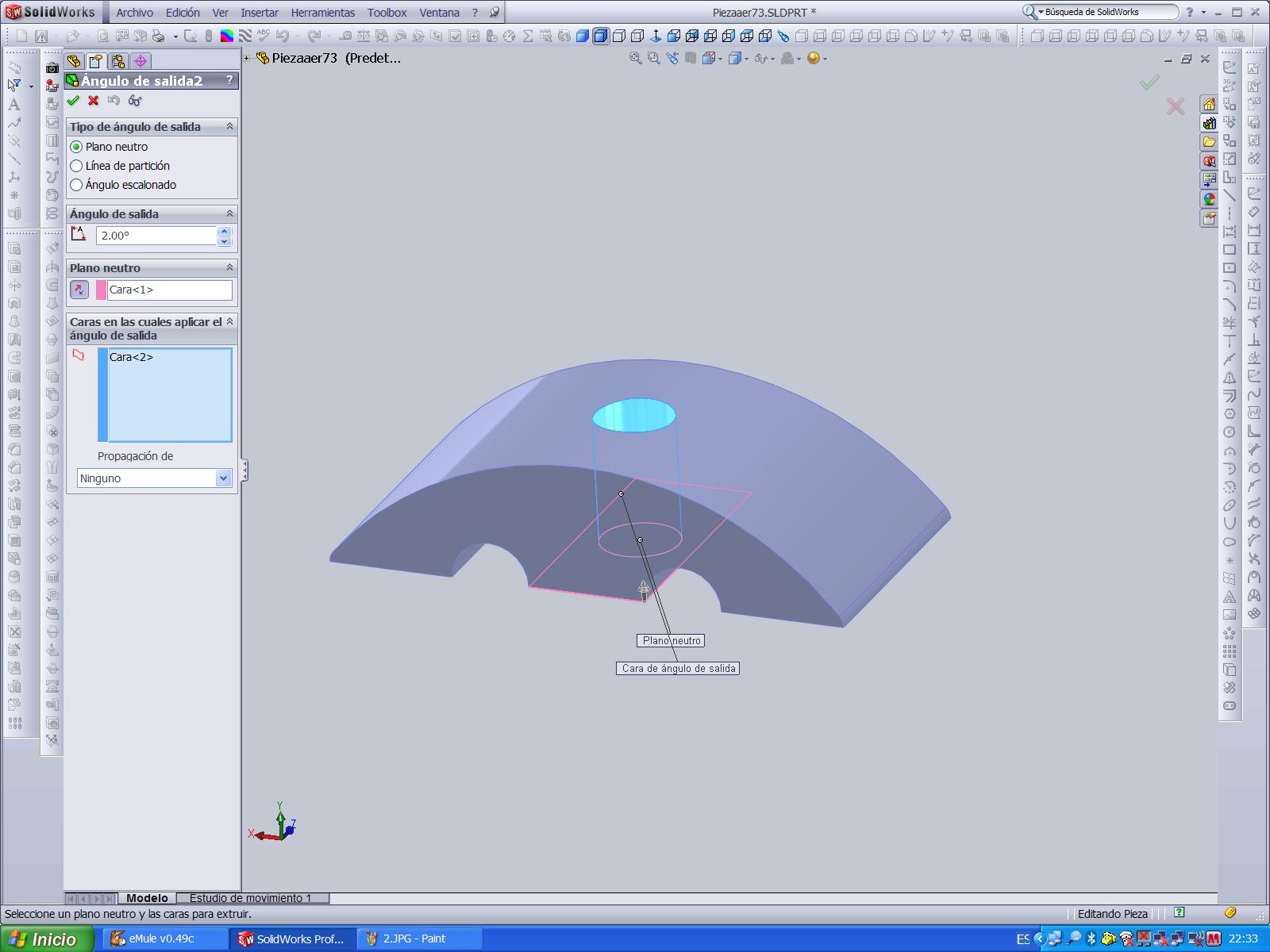This screenshot has height=952, width=1270.
Task: Cancel the draft with red X
Action: click(94, 101)
